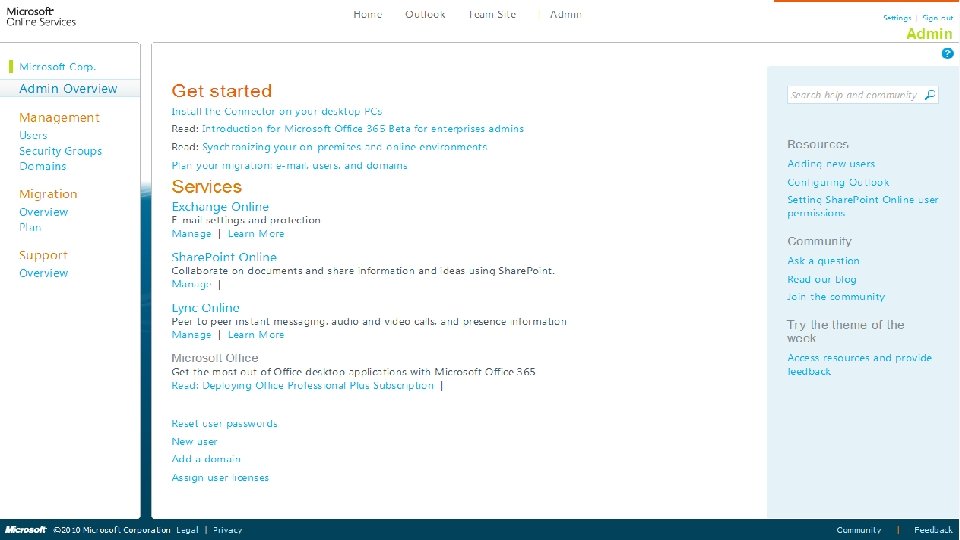Screen dimensions: 960x540
Task: Click Sign out
Action: click(937, 18)
